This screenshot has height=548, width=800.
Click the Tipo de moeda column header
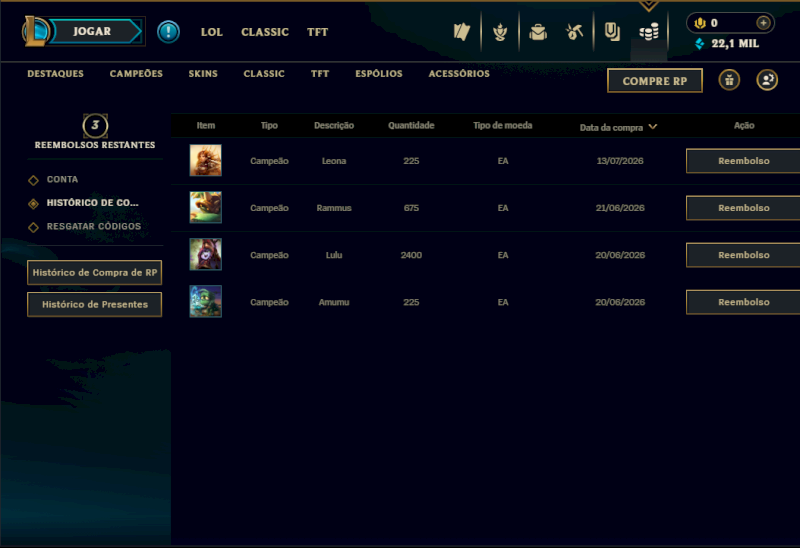503,126
